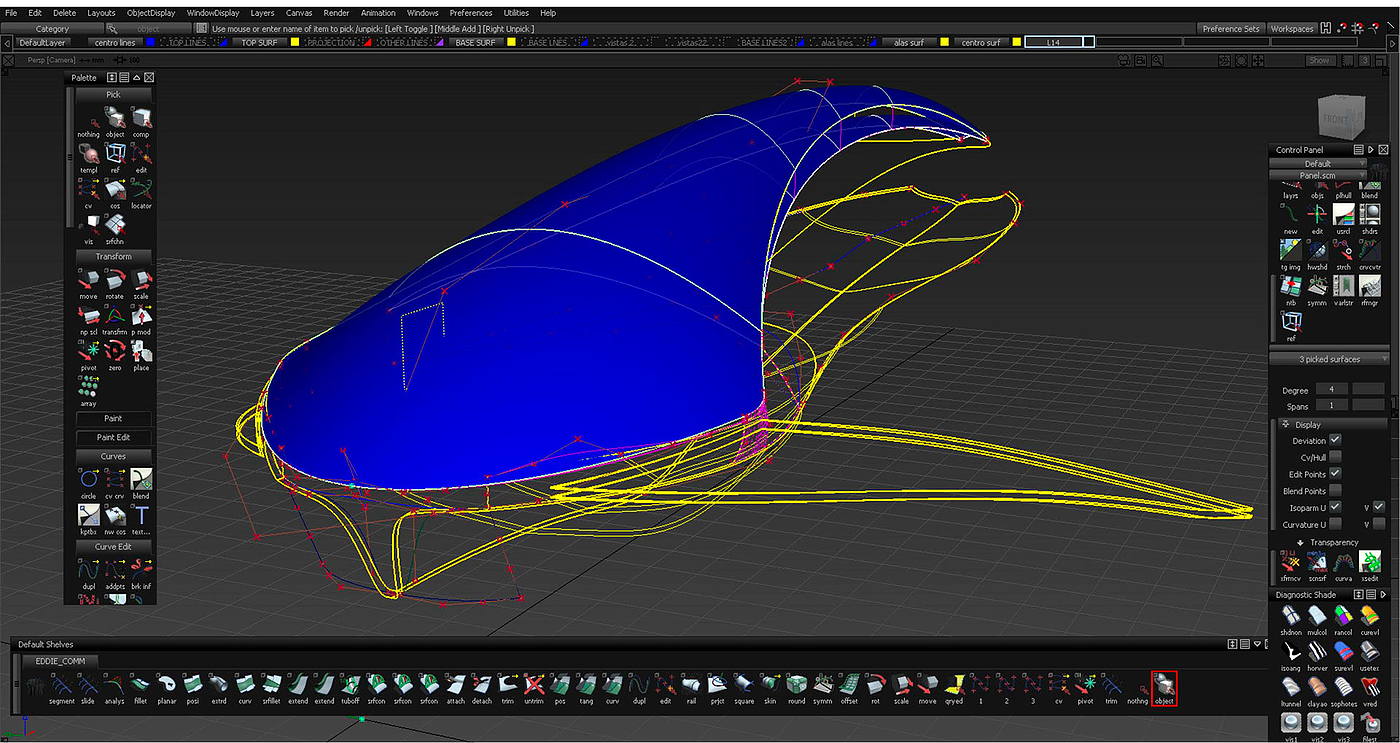Viewport: 1400px width, 743px height.
Task: Click the yellow color swatch beside TOP SURF
Action: tap(296, 43)
